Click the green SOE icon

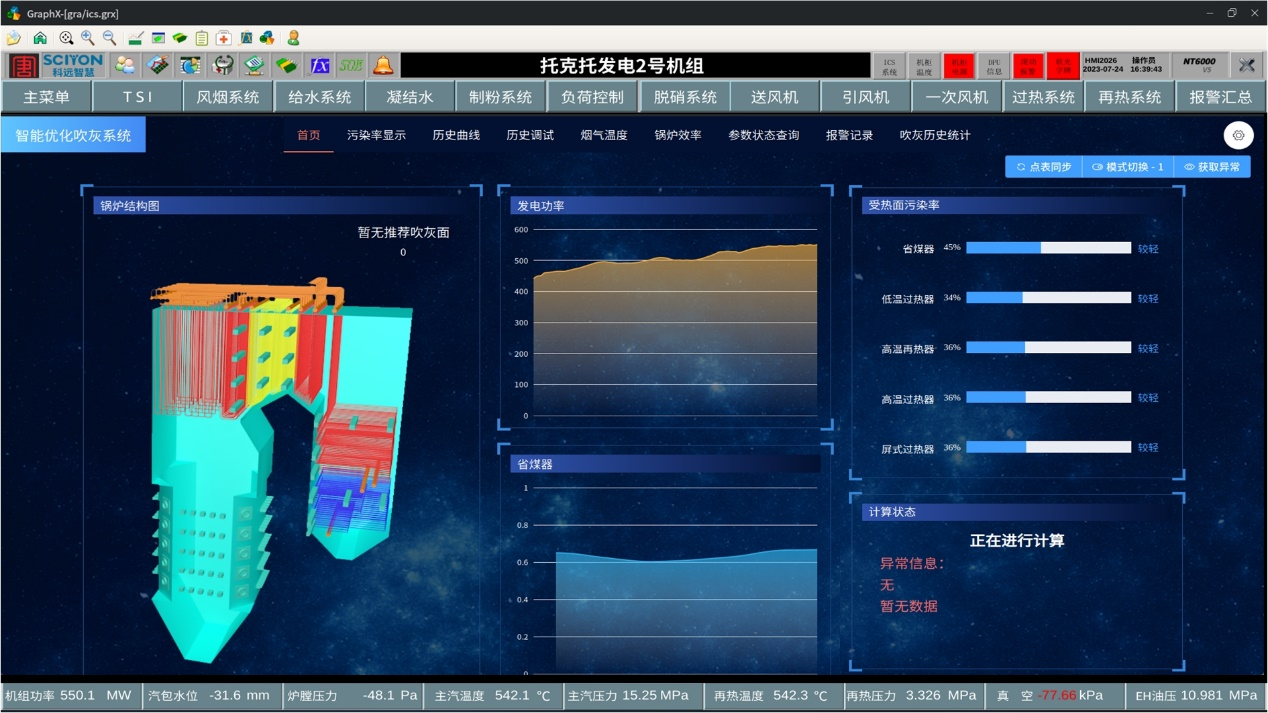(x=351, y=66)
